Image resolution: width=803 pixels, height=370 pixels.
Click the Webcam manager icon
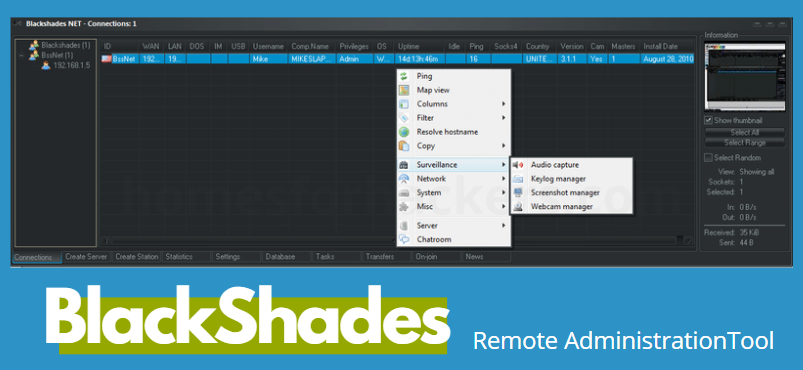pos(519,207)
